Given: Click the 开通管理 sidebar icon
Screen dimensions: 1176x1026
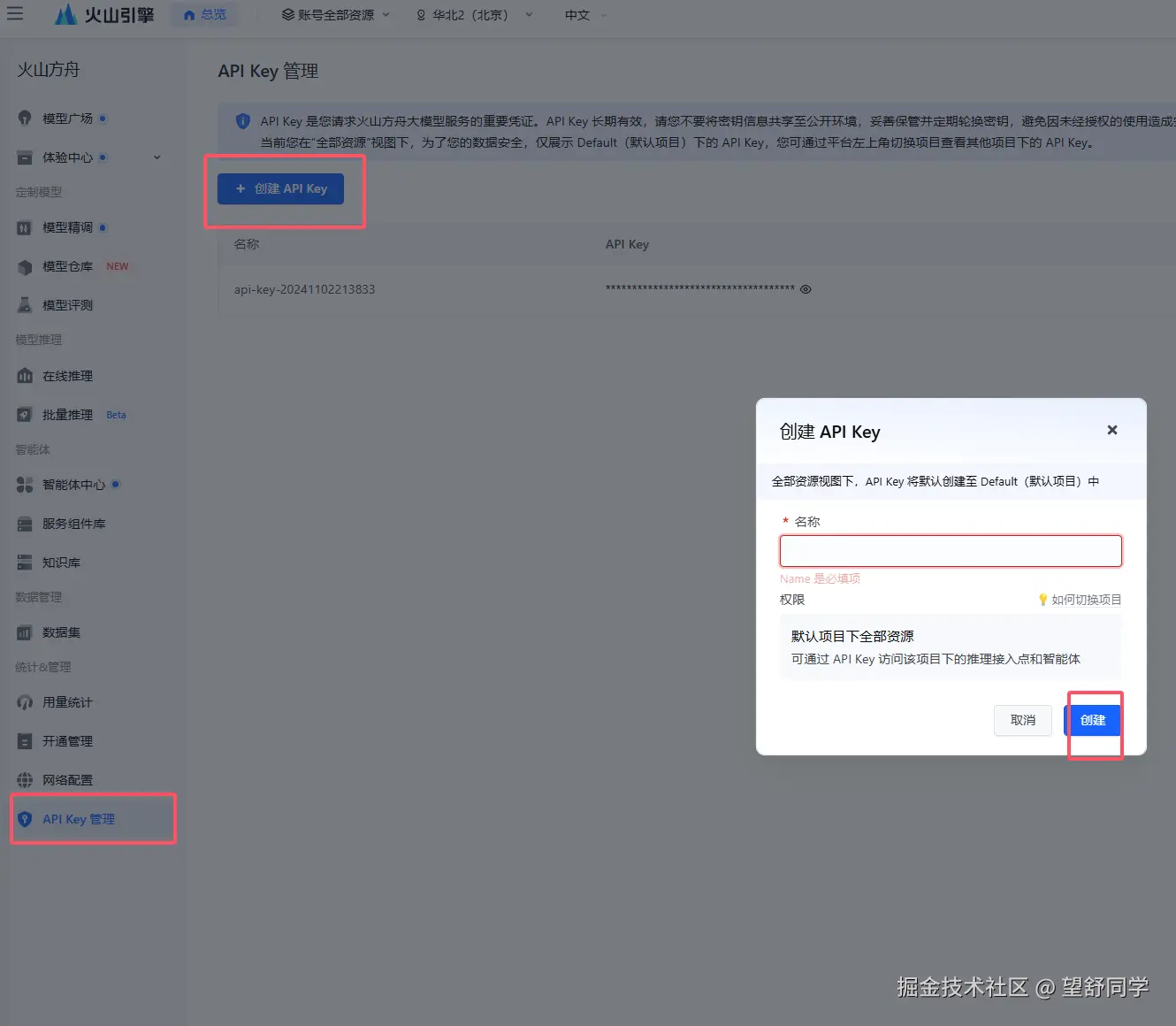Looking at the screenshot, I should pos(25,741).
